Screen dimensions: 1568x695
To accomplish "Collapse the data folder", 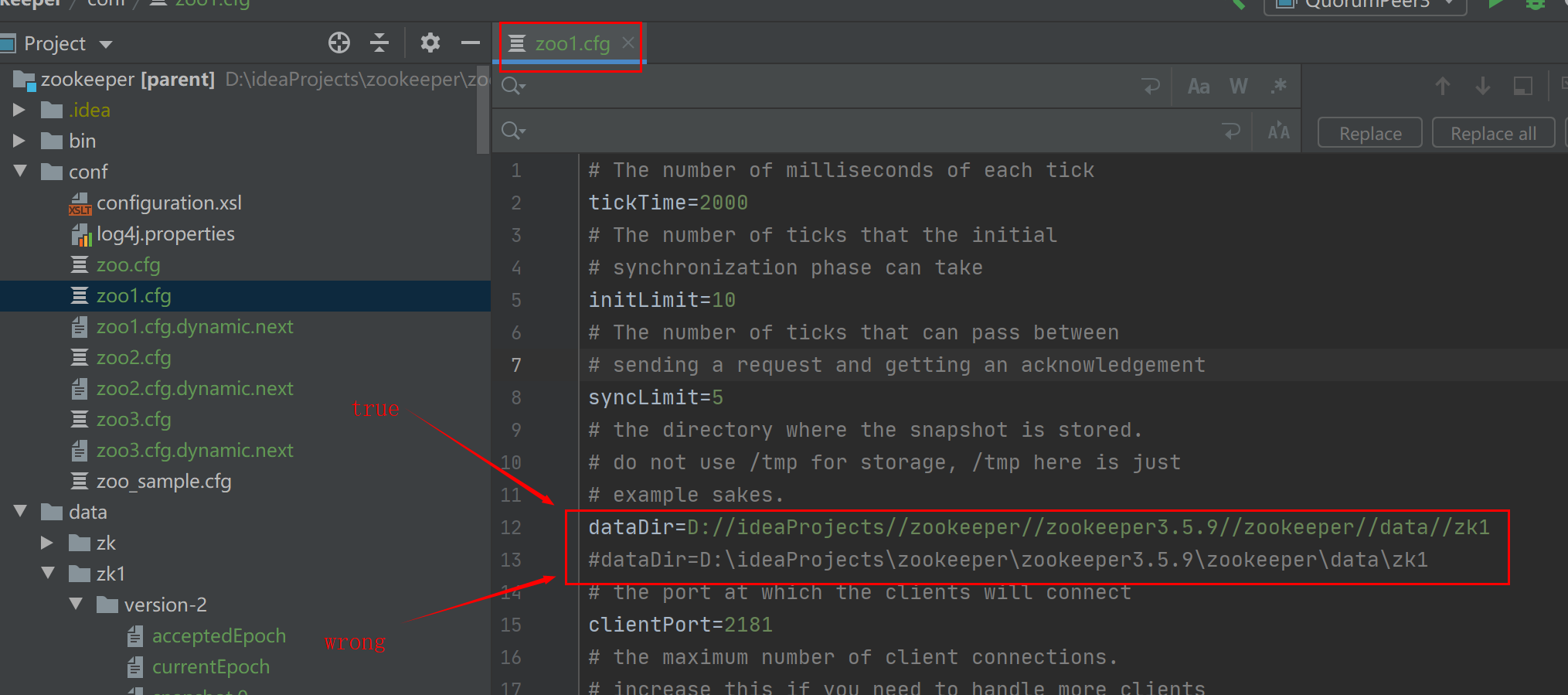I will pos(20,511).
